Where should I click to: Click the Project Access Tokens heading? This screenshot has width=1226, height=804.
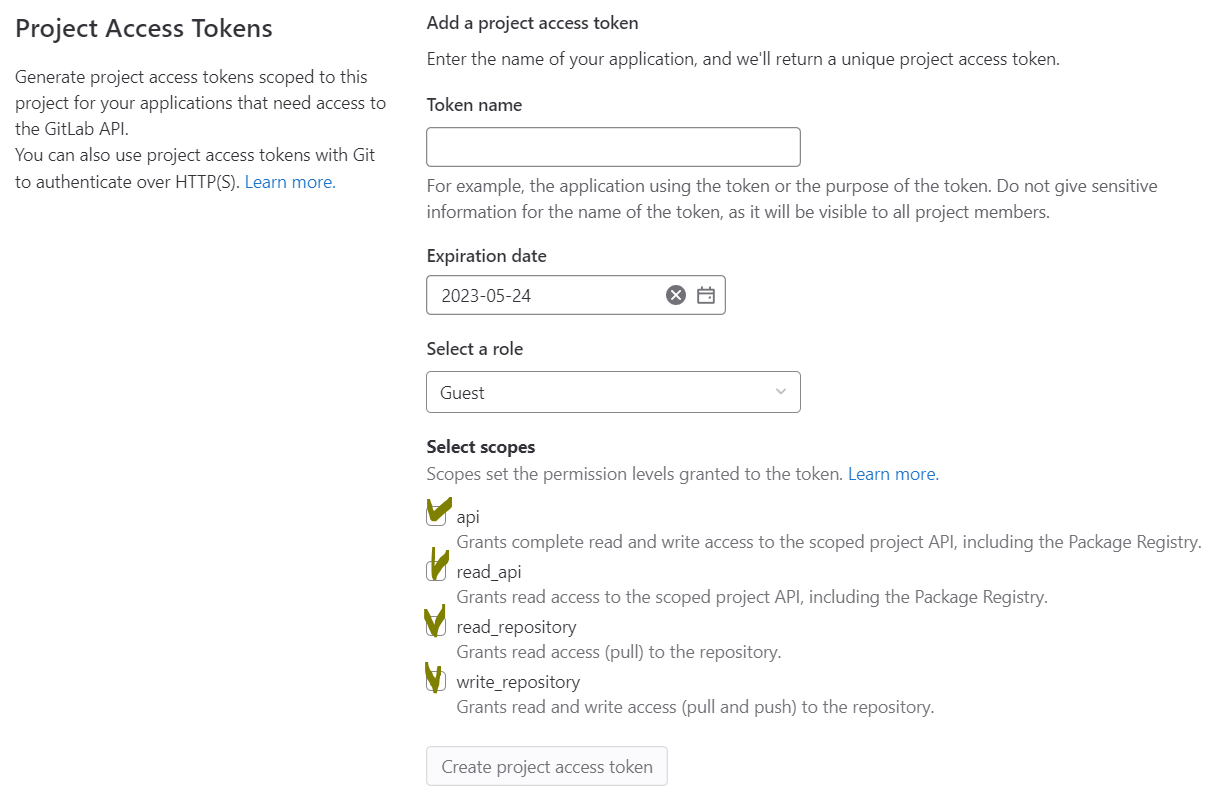pos(144,28)
